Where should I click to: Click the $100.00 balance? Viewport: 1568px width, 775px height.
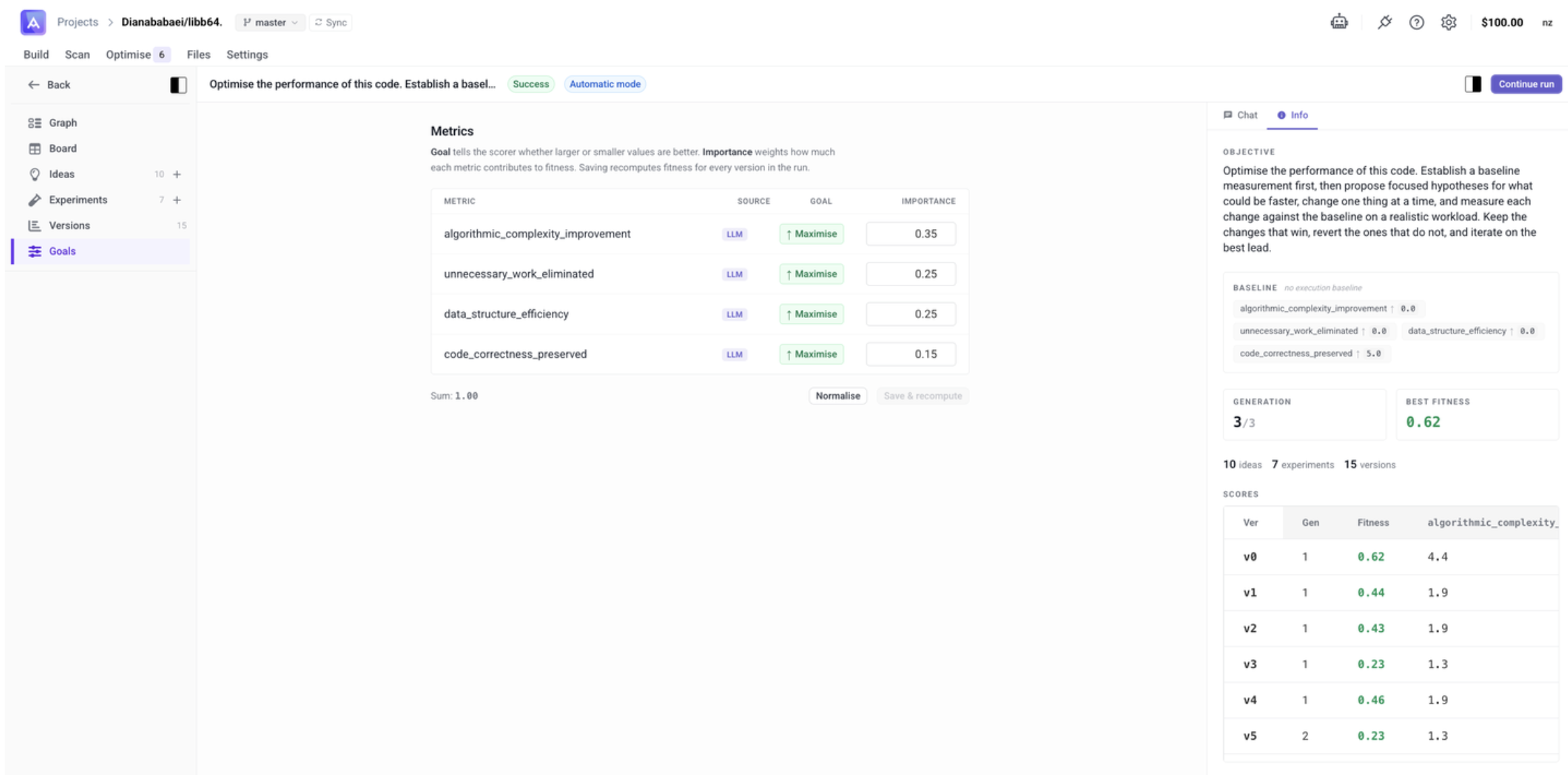1502,22
